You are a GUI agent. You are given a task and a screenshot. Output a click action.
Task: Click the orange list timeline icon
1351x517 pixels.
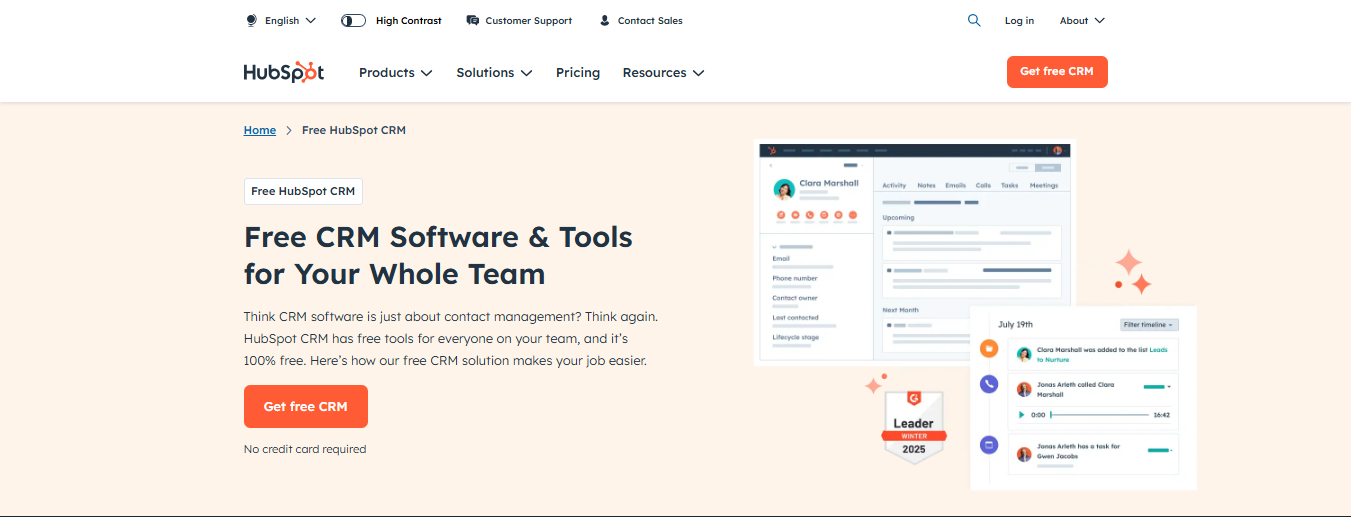989,348
